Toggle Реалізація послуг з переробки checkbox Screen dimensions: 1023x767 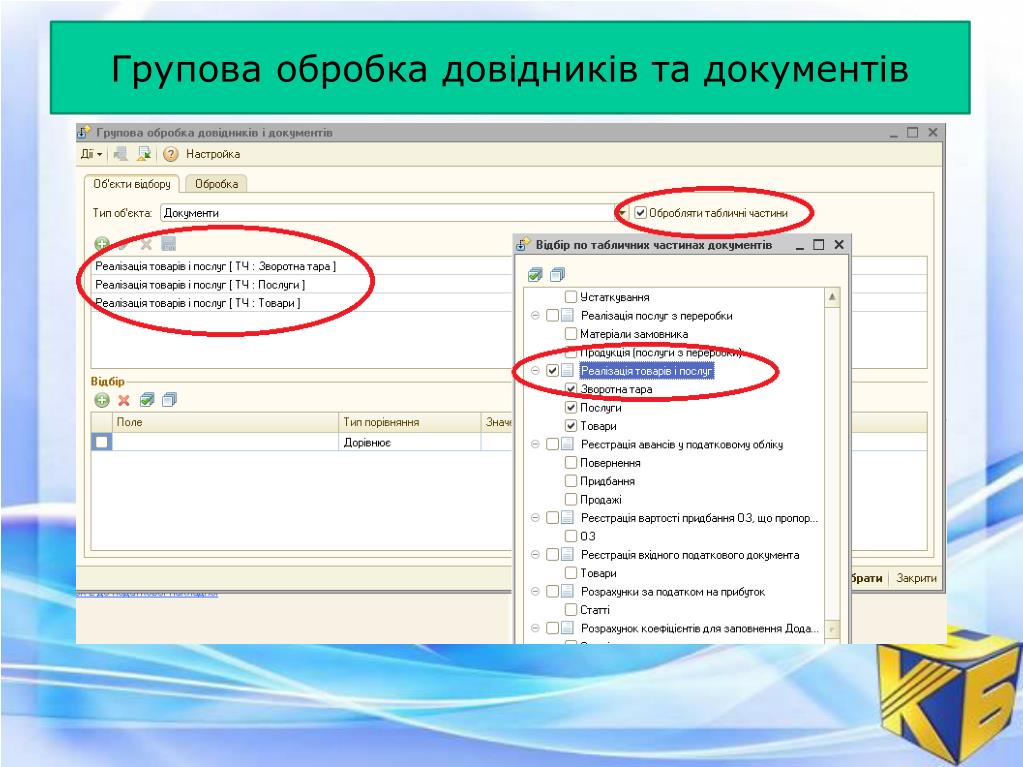[553, 316]
